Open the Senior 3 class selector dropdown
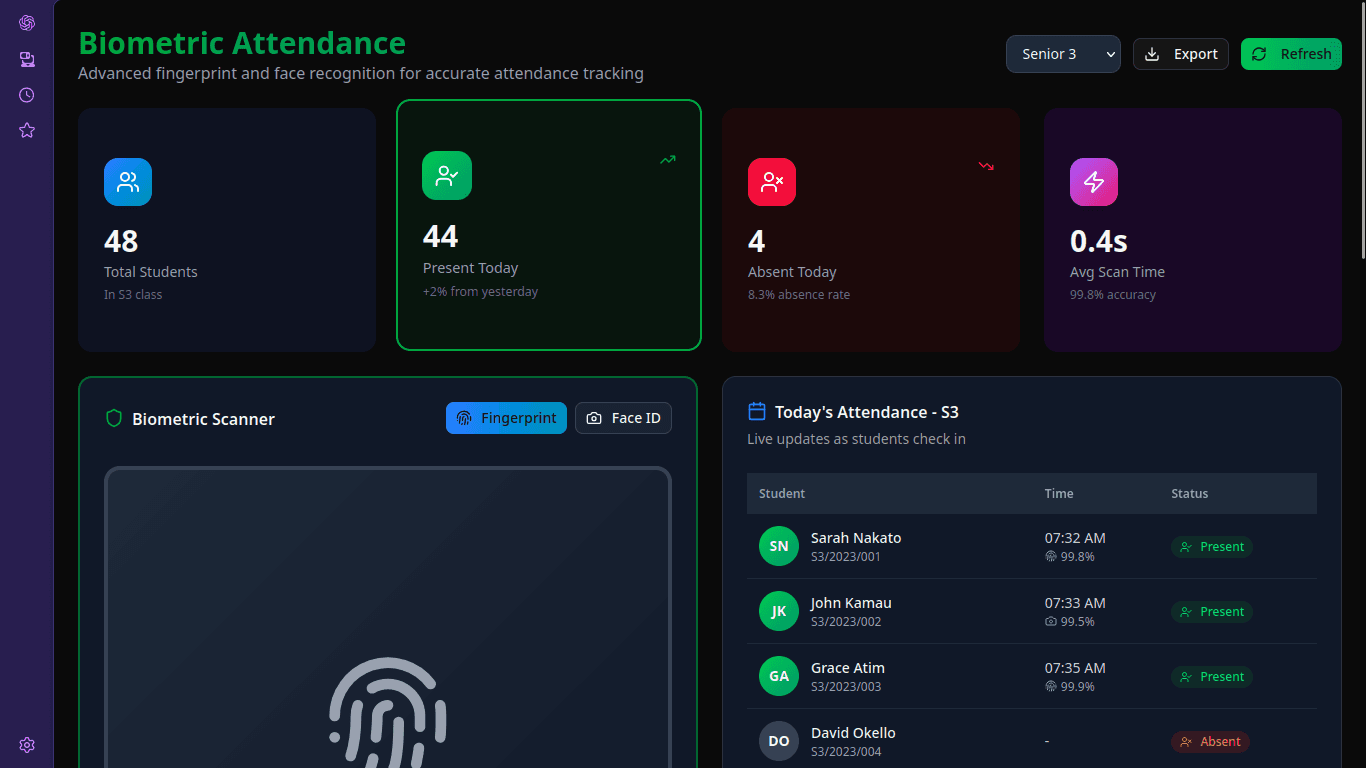Viewport: 1366px width, 768px height. point(1063,54)
